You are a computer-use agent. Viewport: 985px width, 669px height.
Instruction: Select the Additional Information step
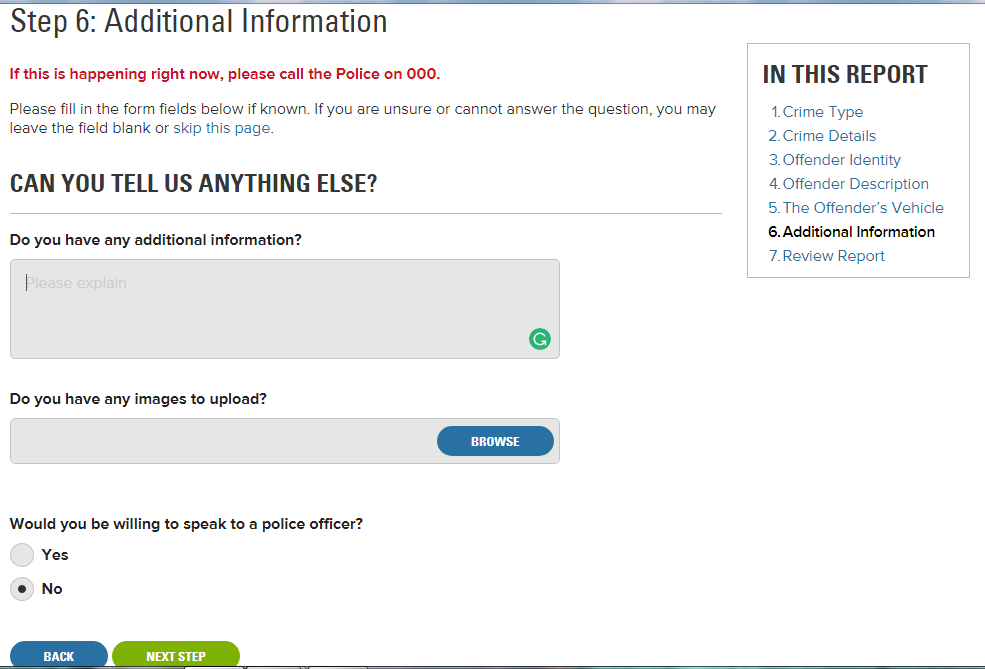point(858,232)
